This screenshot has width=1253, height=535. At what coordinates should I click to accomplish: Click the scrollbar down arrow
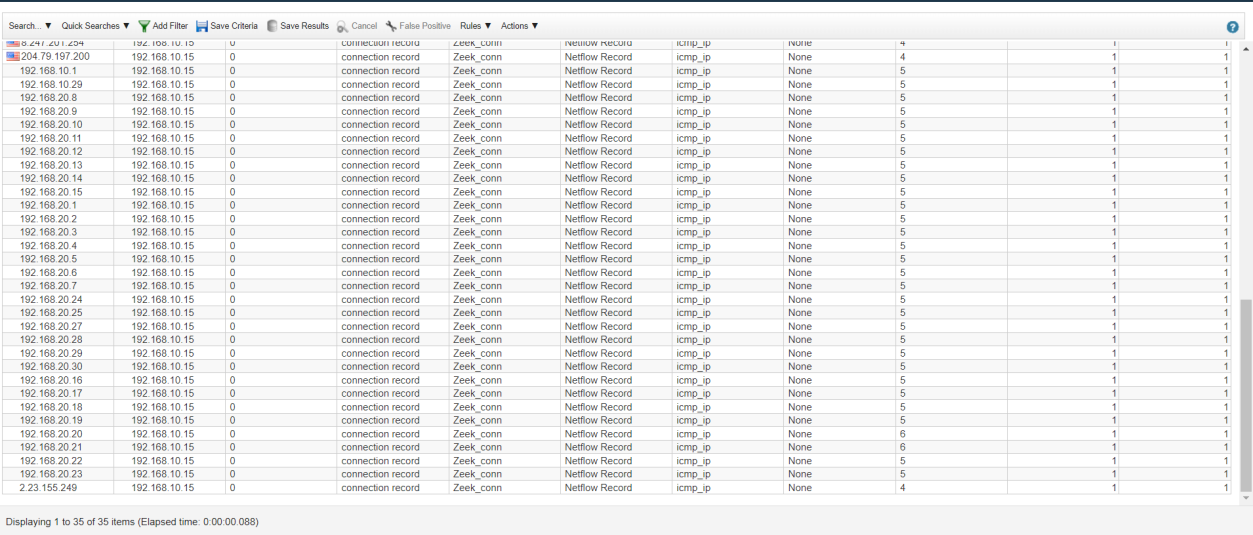tap(1245, 497)
